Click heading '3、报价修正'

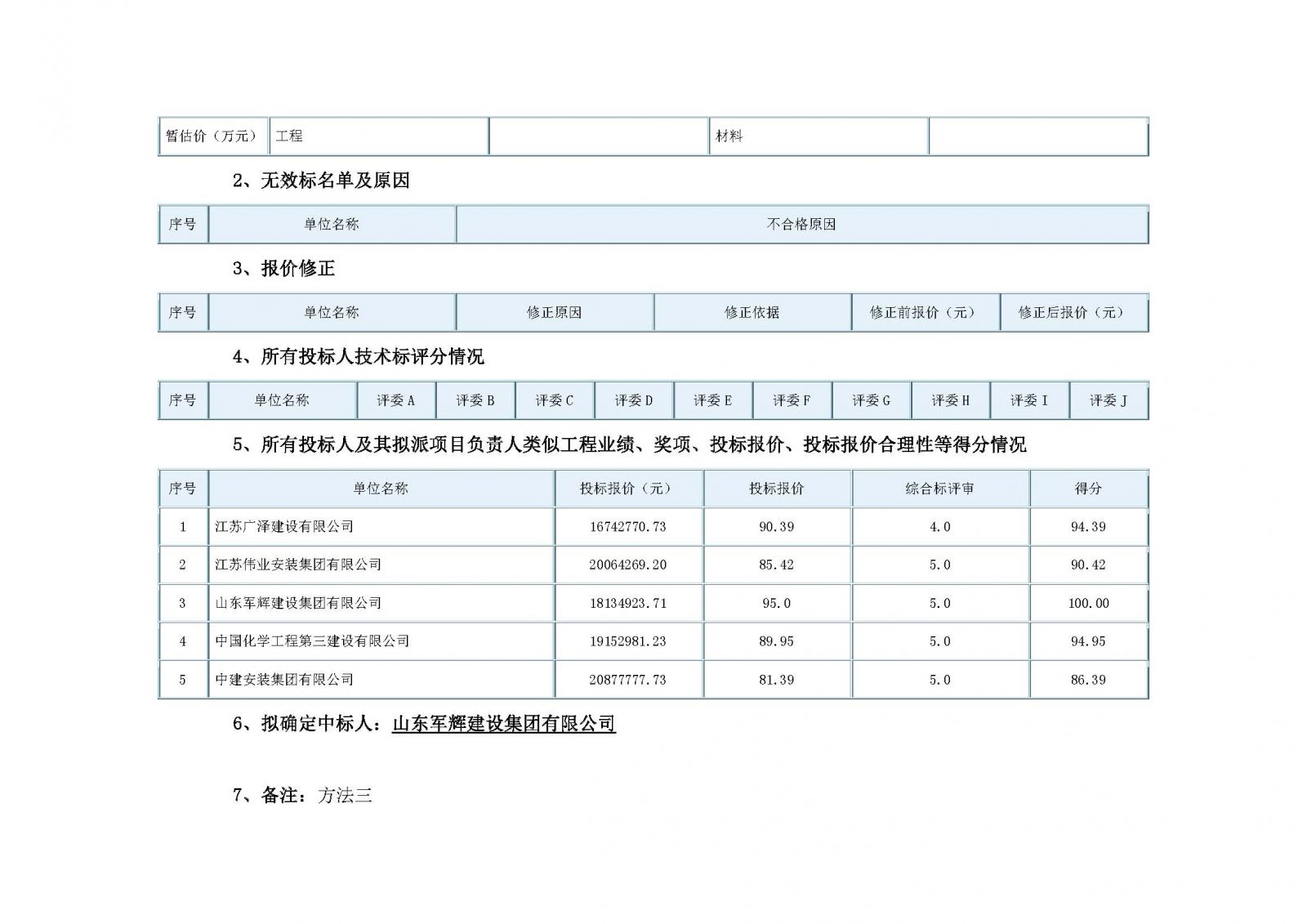[x=283, y=269]
